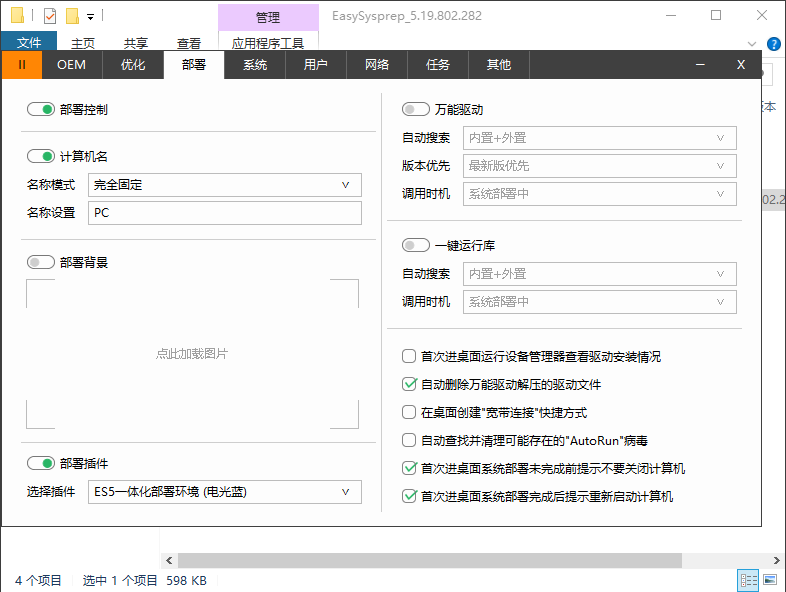
Task: Uncheck 自动删除万能驱动解压的驱动文件
Action: click(x=408, y=384)
